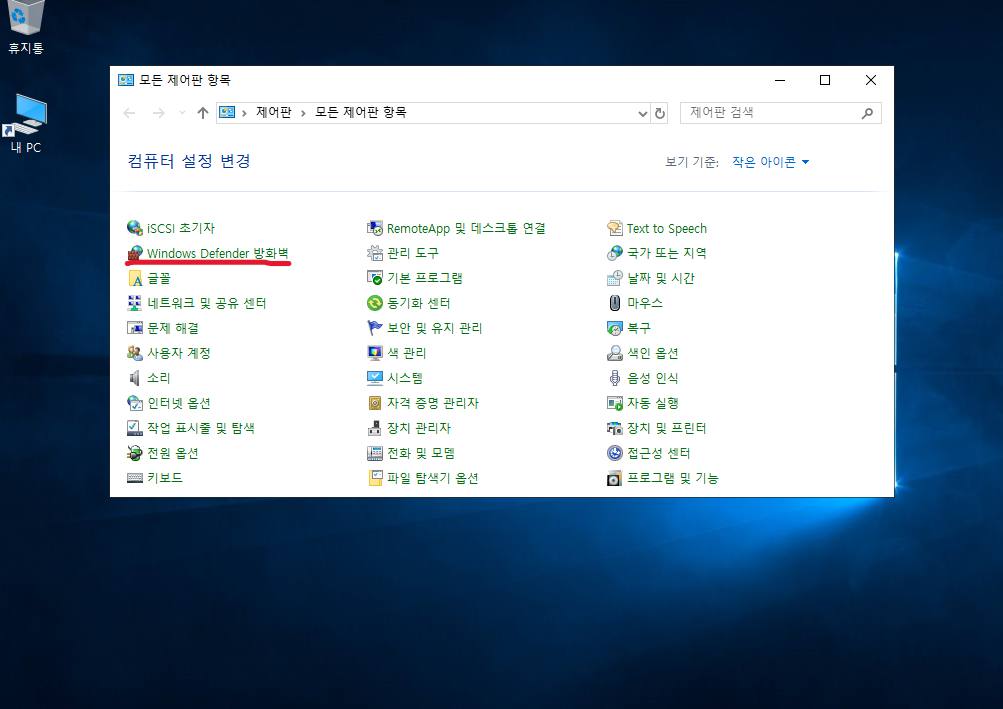Click 작업 표시줄 및 탐색 icon

134,427
